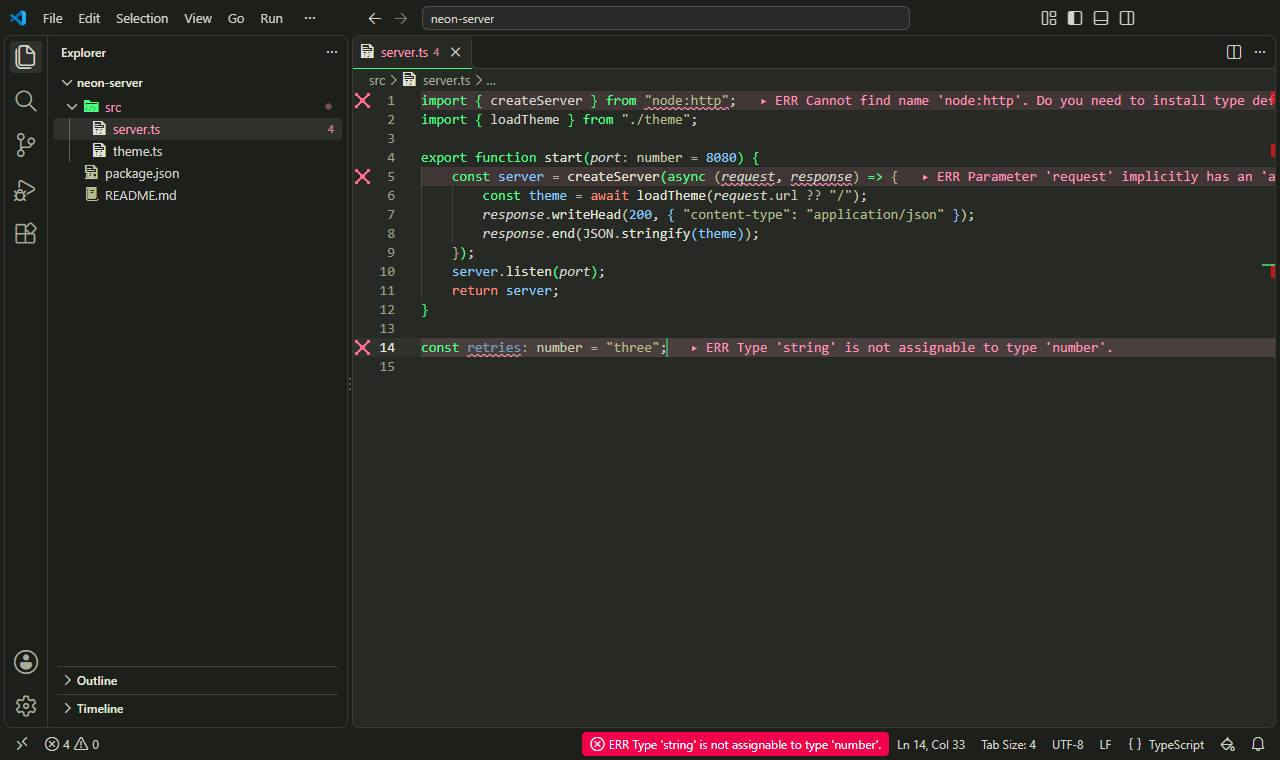Close the server.ts editor tab
Screen dimensions: 1280x760
coord(455,52)
